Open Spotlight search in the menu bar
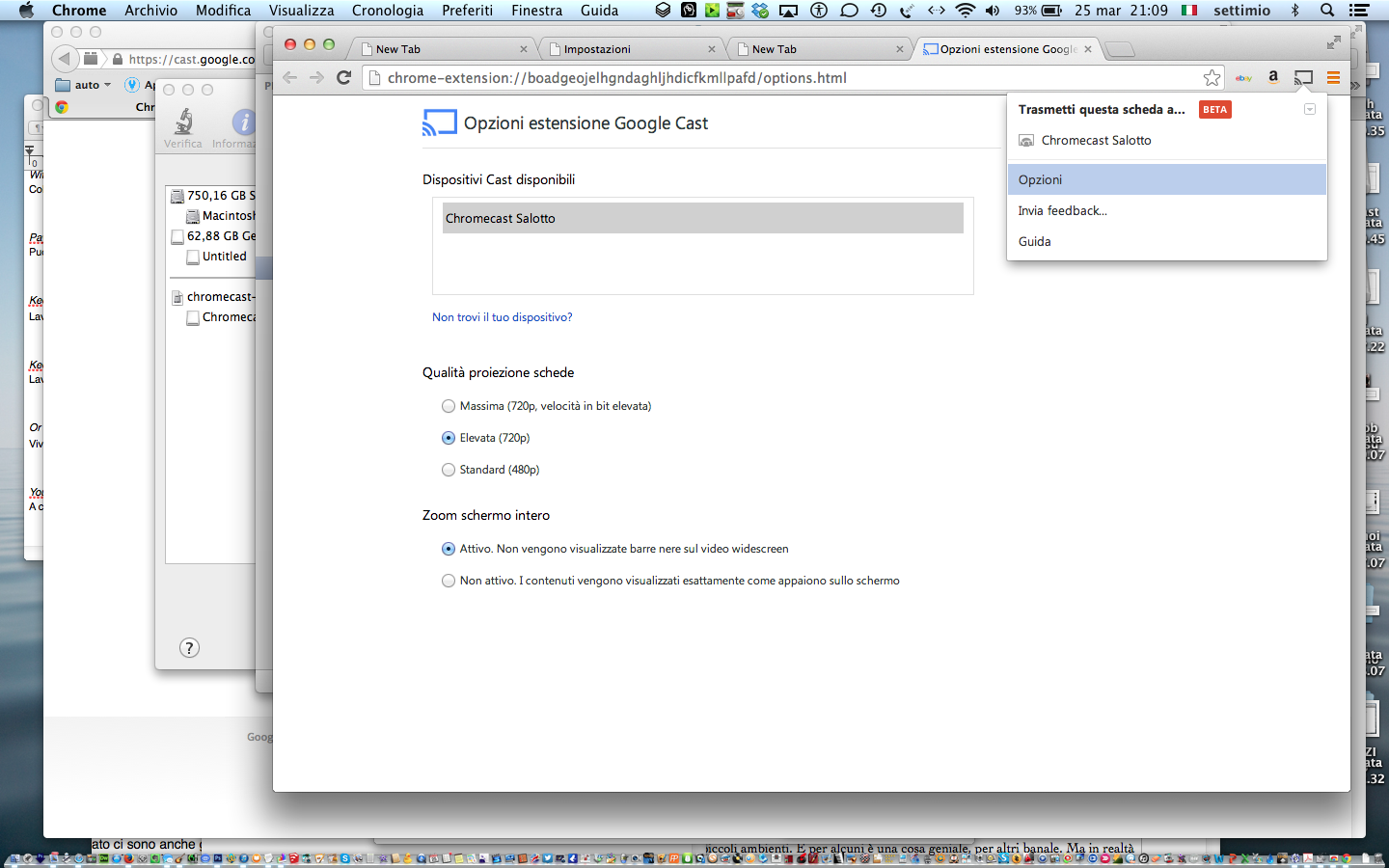This screenshot has height=868, width=1389. [1327, 11]
